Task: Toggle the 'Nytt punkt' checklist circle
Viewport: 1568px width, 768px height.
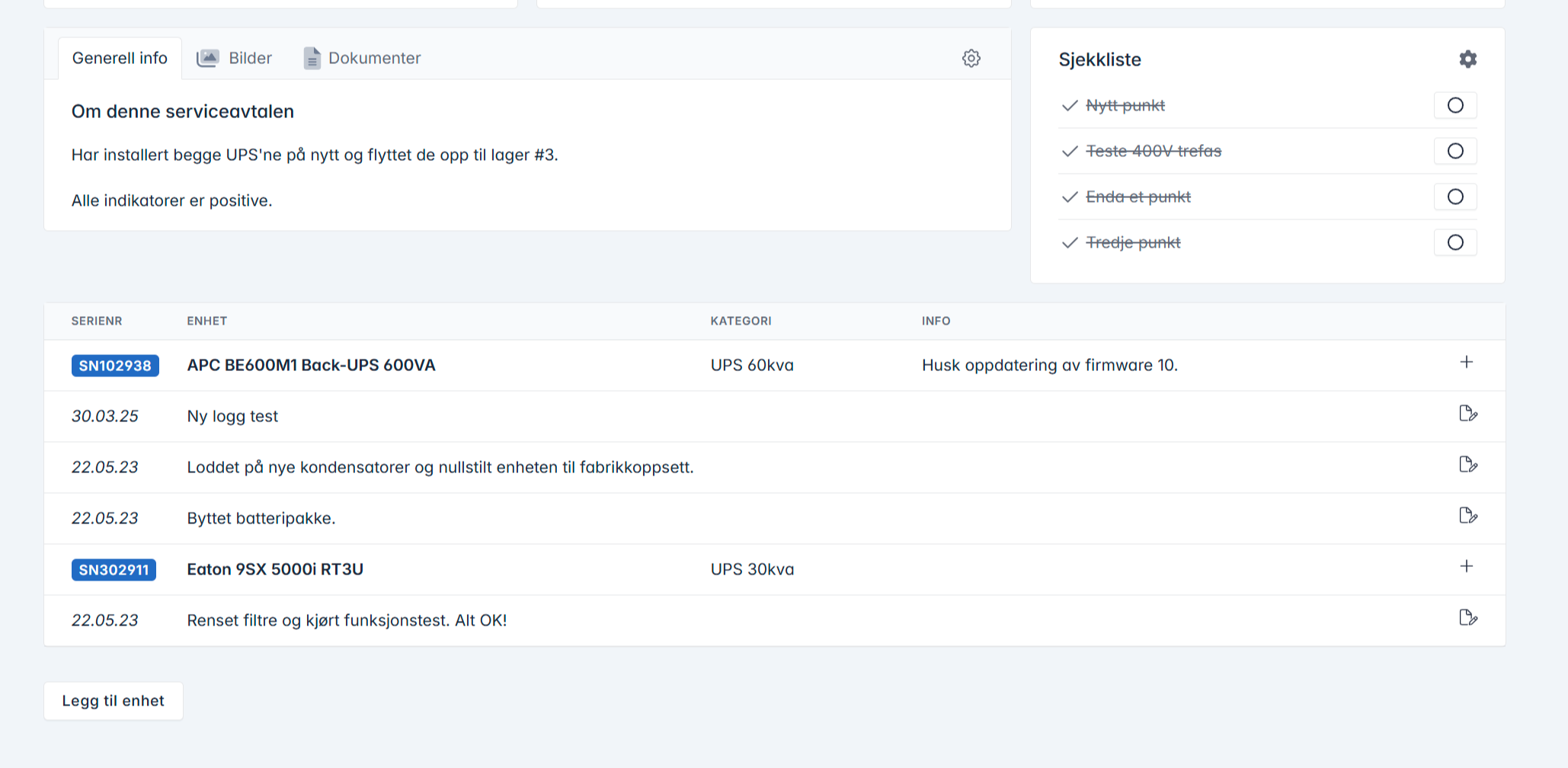Action: 1454,106
